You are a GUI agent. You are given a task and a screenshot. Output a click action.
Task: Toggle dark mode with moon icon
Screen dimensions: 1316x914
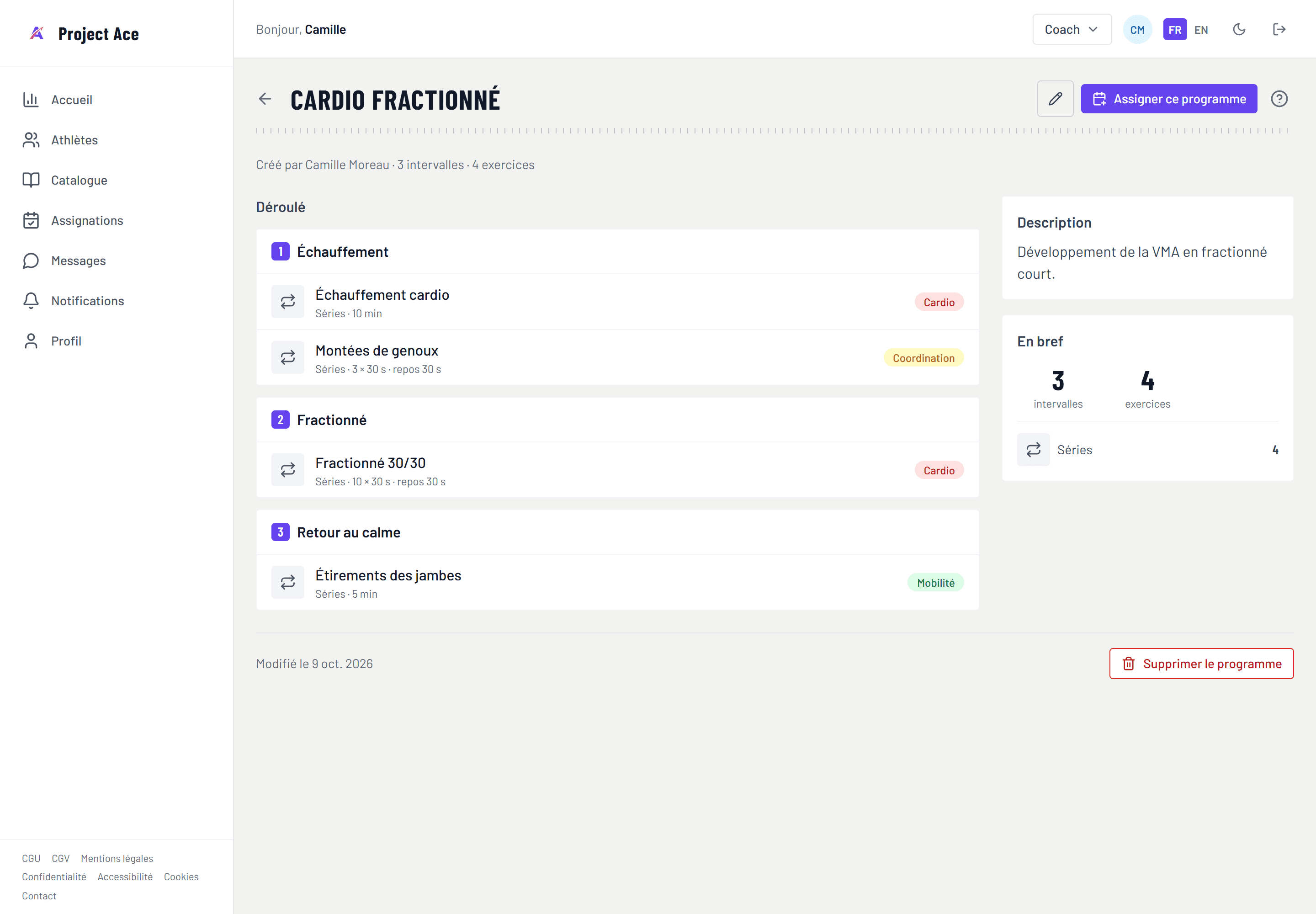(x=1239, y=30)
